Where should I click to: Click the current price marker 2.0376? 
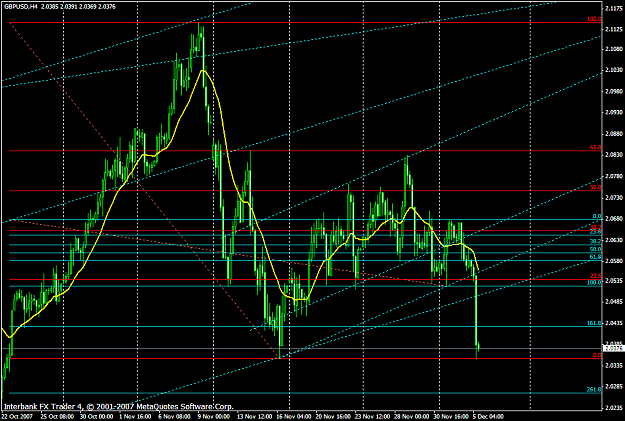point(613,348)
